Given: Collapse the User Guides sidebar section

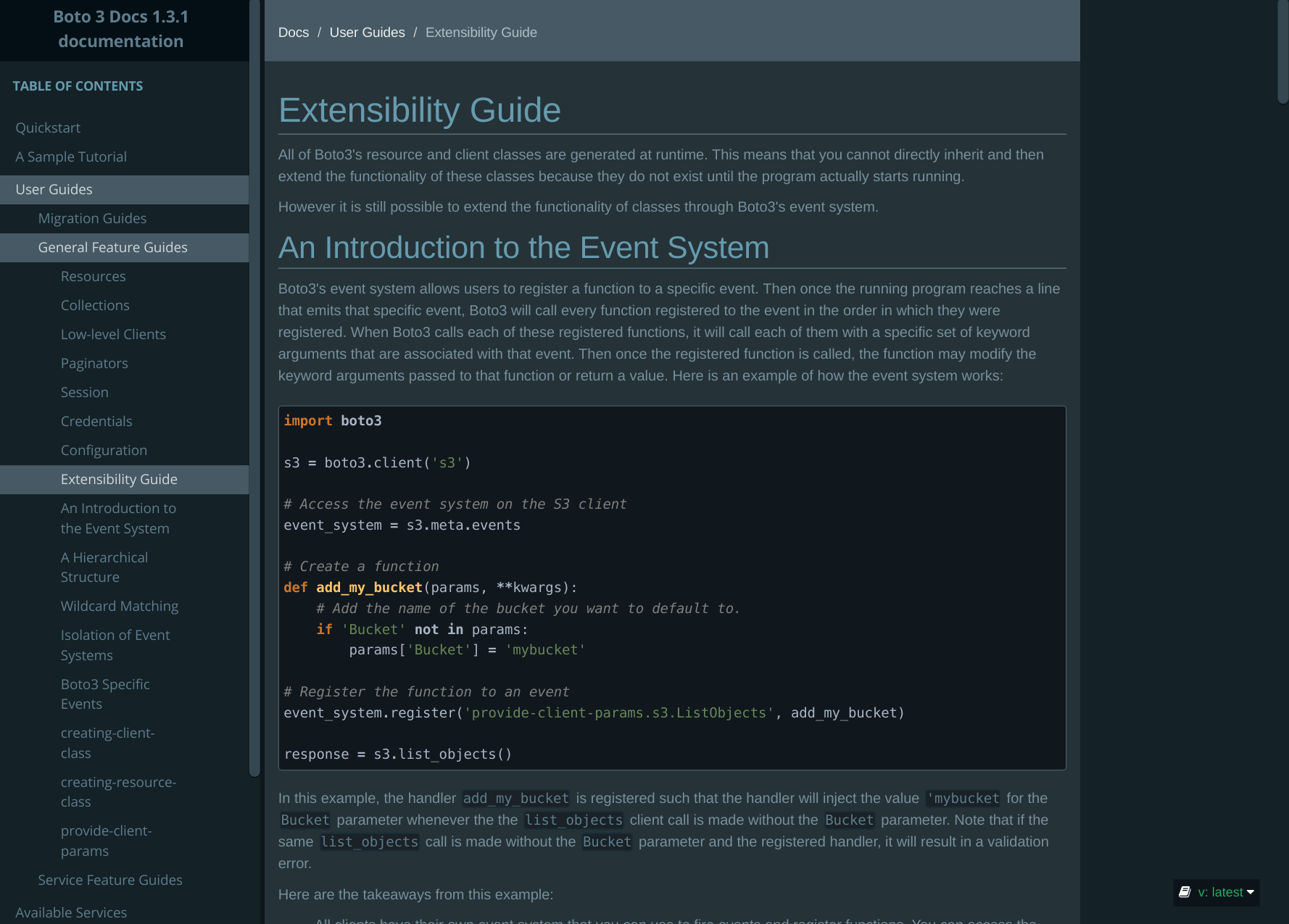Looking at the screenshot, I should coord(54,189).
